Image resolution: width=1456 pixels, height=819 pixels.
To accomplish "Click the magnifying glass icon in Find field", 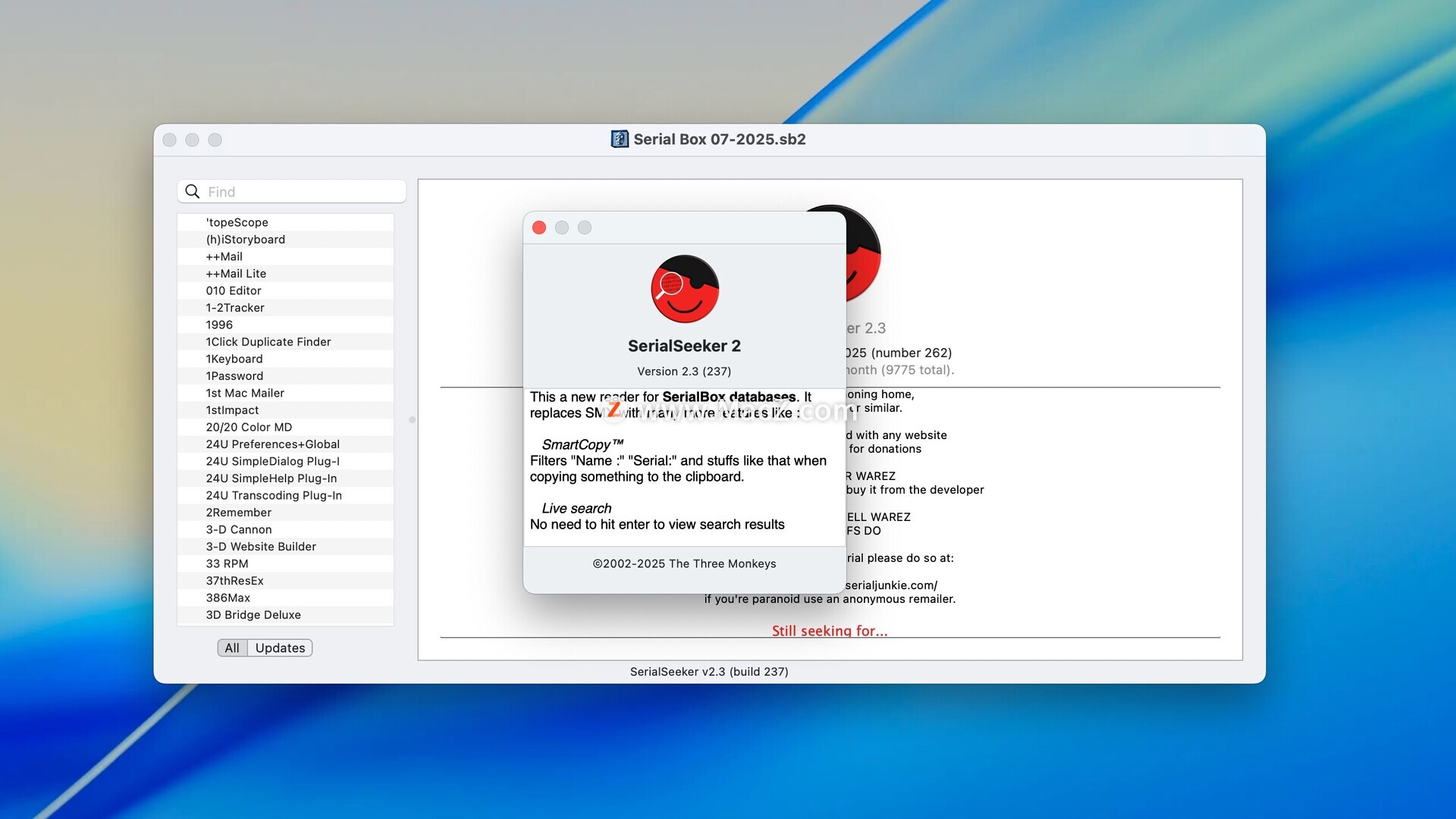I will [193, 191].
